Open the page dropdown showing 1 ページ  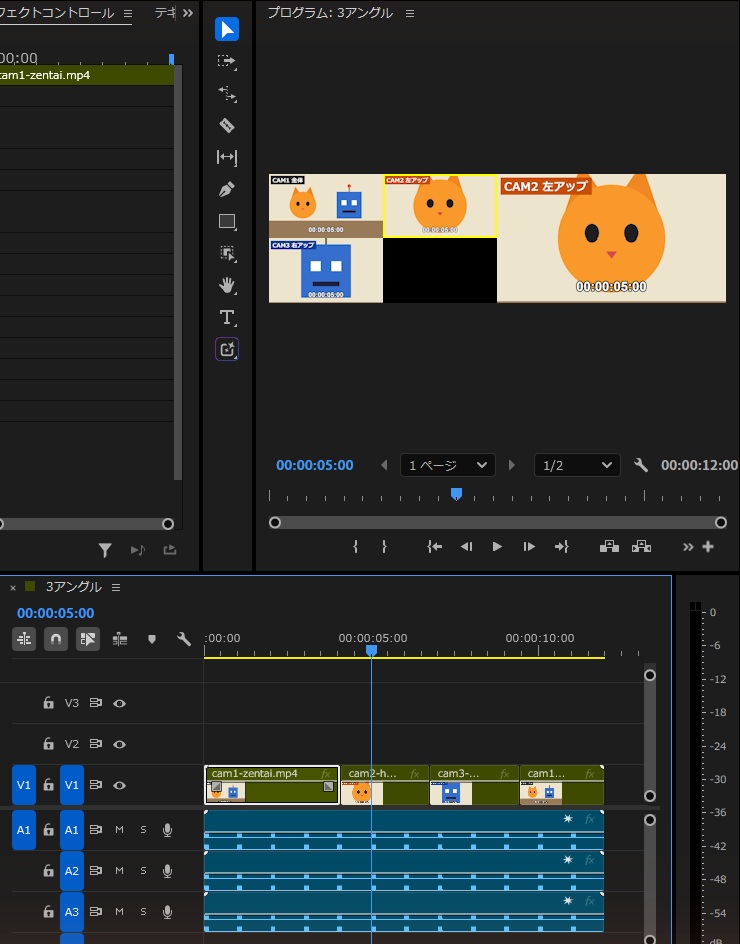tap(447, 465)
